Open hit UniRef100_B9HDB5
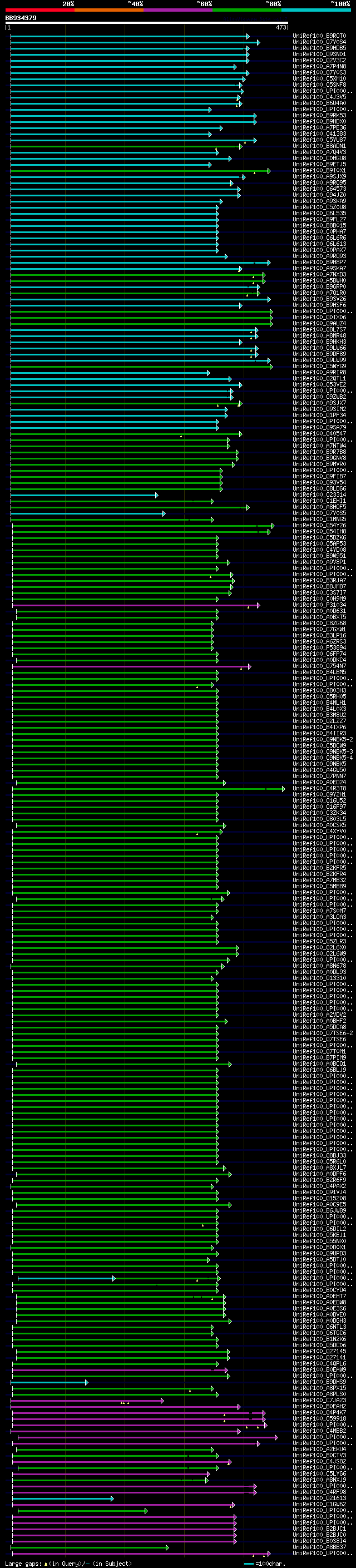This screenshot has height=1568, width=356. click(319, 48)
